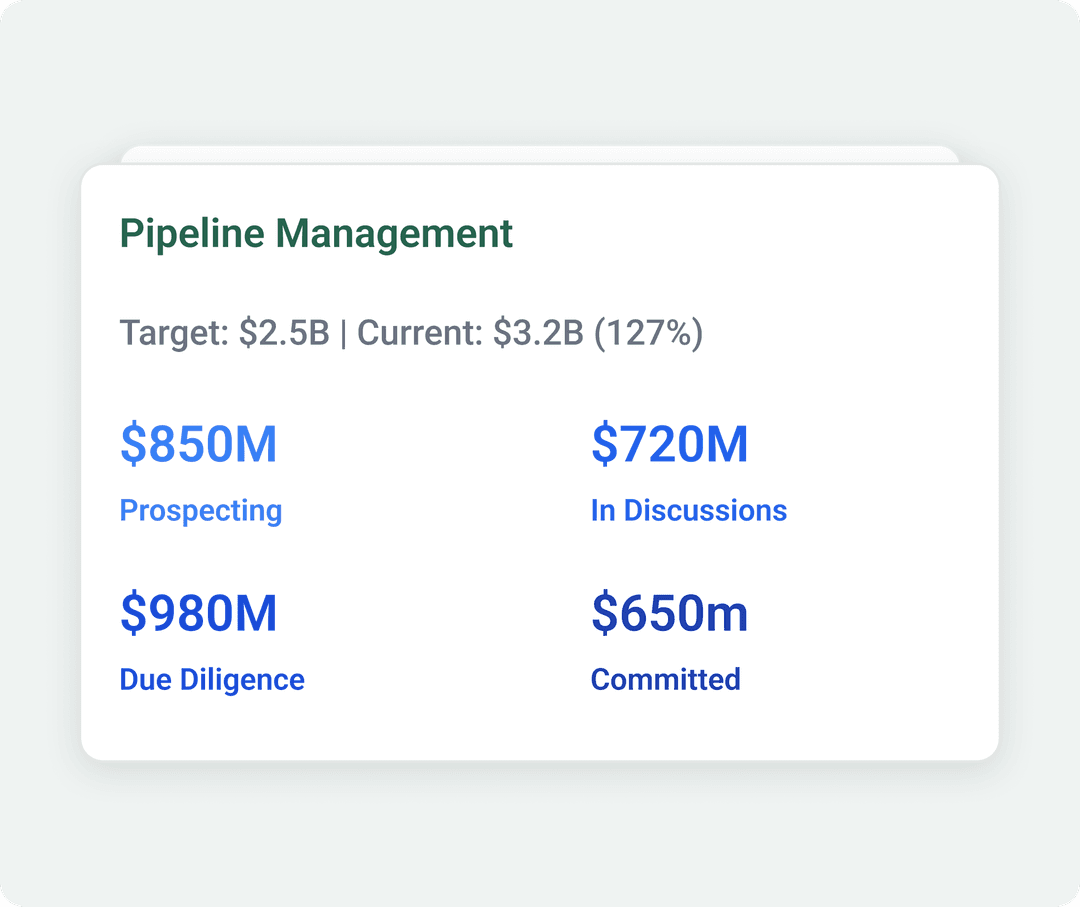Click the word "Discussions" in the stage label
Viewport: 1080px width, 907px height.
(705, 511)
